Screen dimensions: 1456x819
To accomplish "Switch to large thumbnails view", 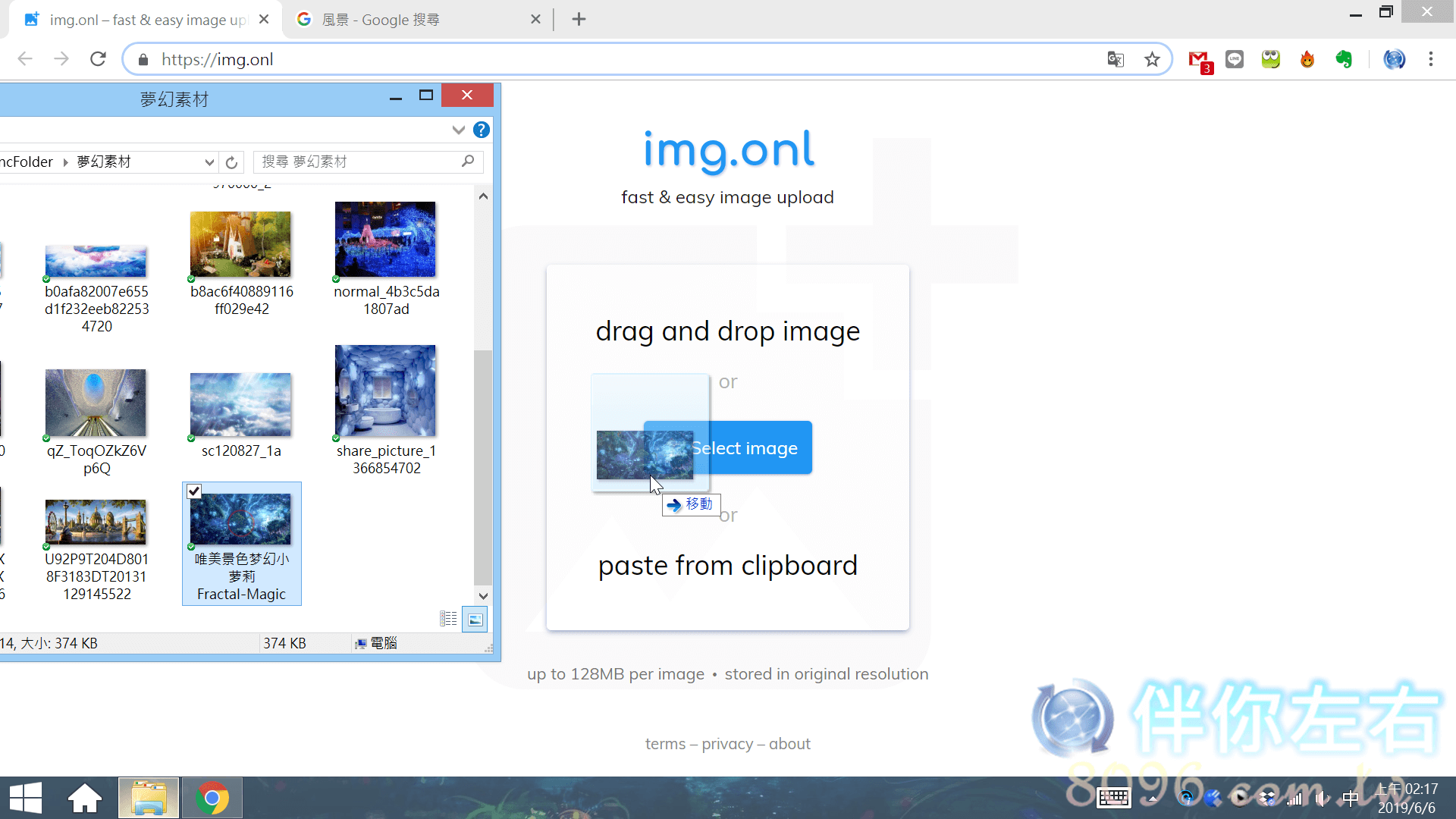I will point(475,620).
